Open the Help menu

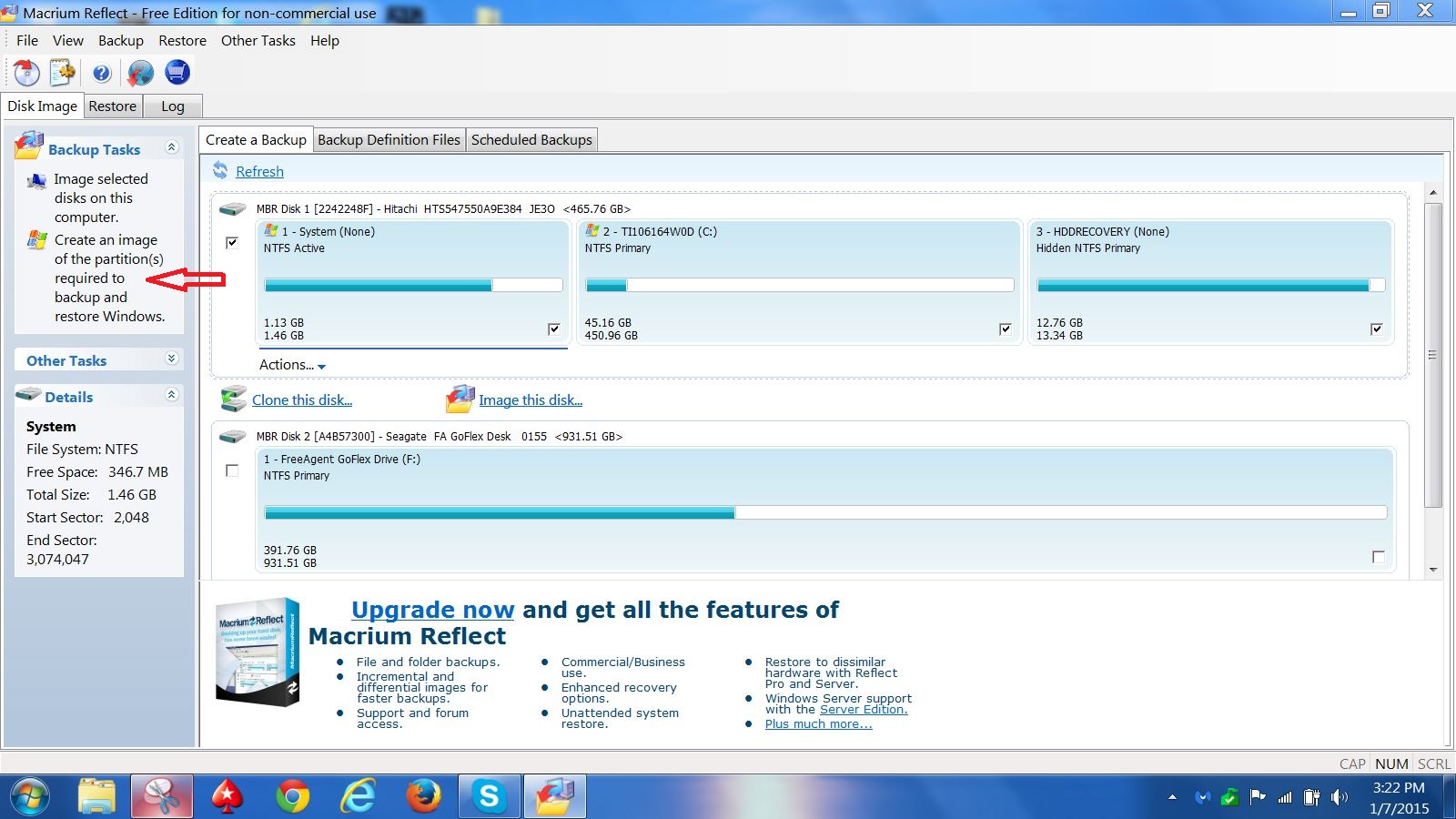(325, 41)
